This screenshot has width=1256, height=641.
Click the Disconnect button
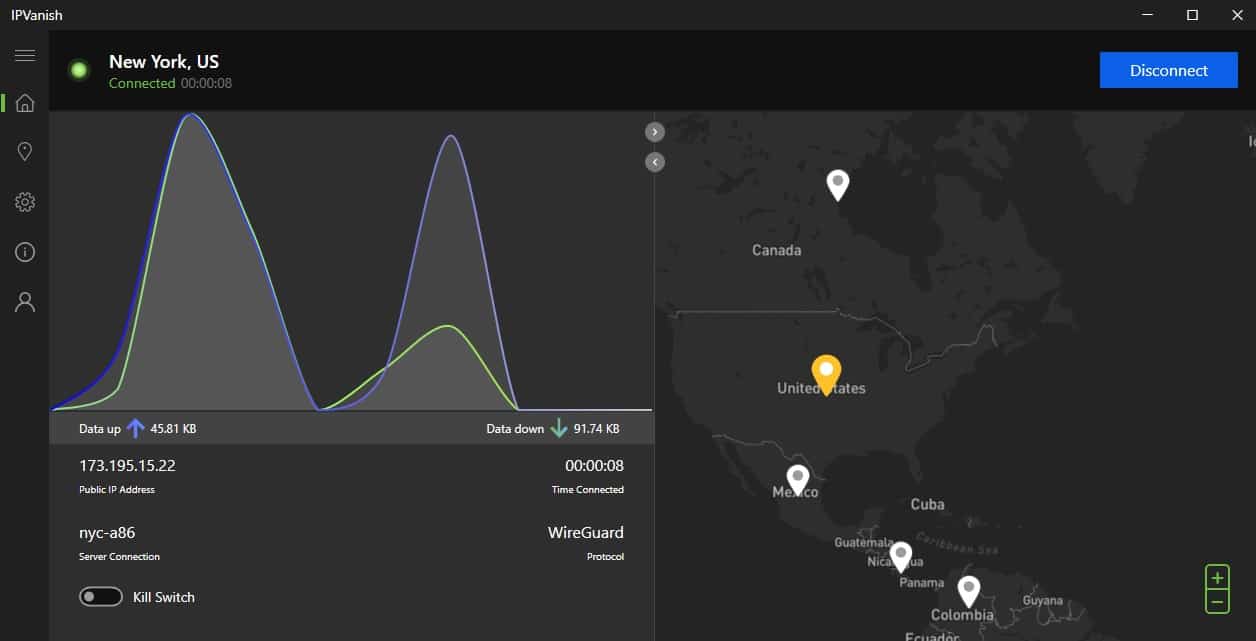(1169, 70)
